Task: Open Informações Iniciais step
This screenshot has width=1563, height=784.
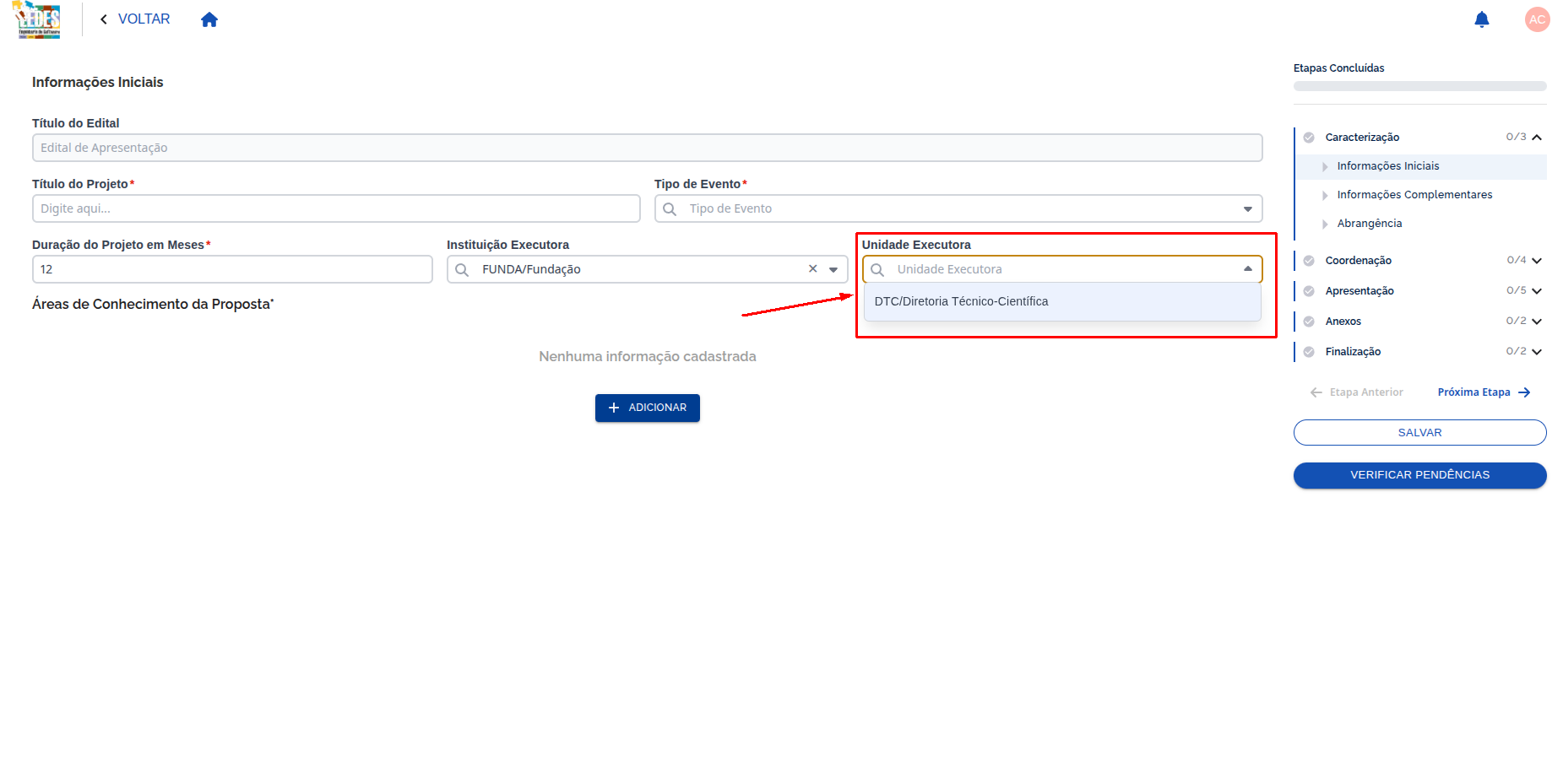Action: (1421, 166)
